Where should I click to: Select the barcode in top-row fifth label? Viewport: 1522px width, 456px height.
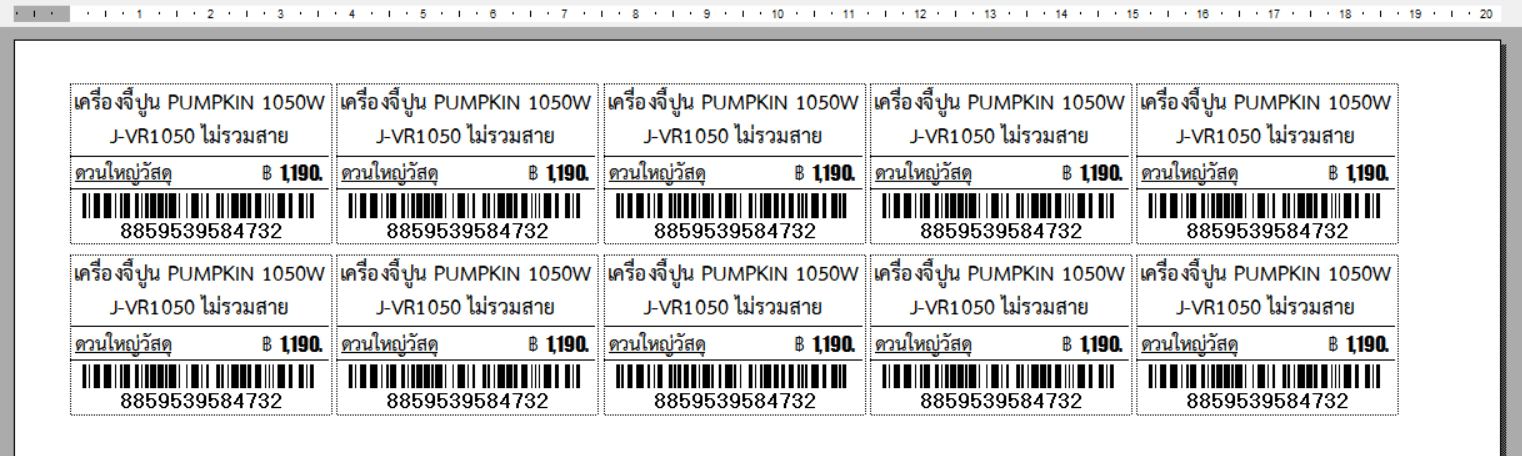(x=1267, y=206)
